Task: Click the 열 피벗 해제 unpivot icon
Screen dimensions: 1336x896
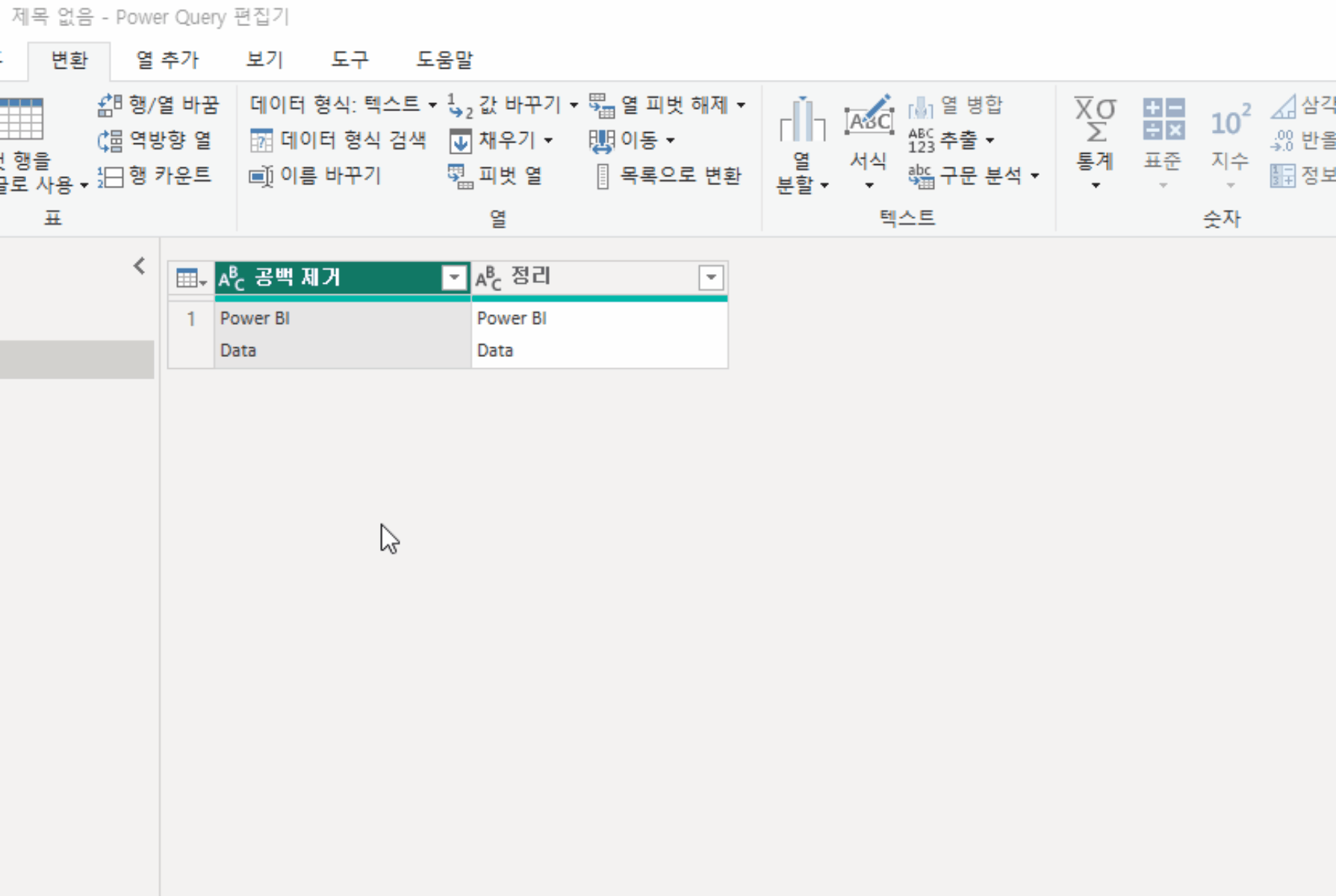Action: point(602,105)
